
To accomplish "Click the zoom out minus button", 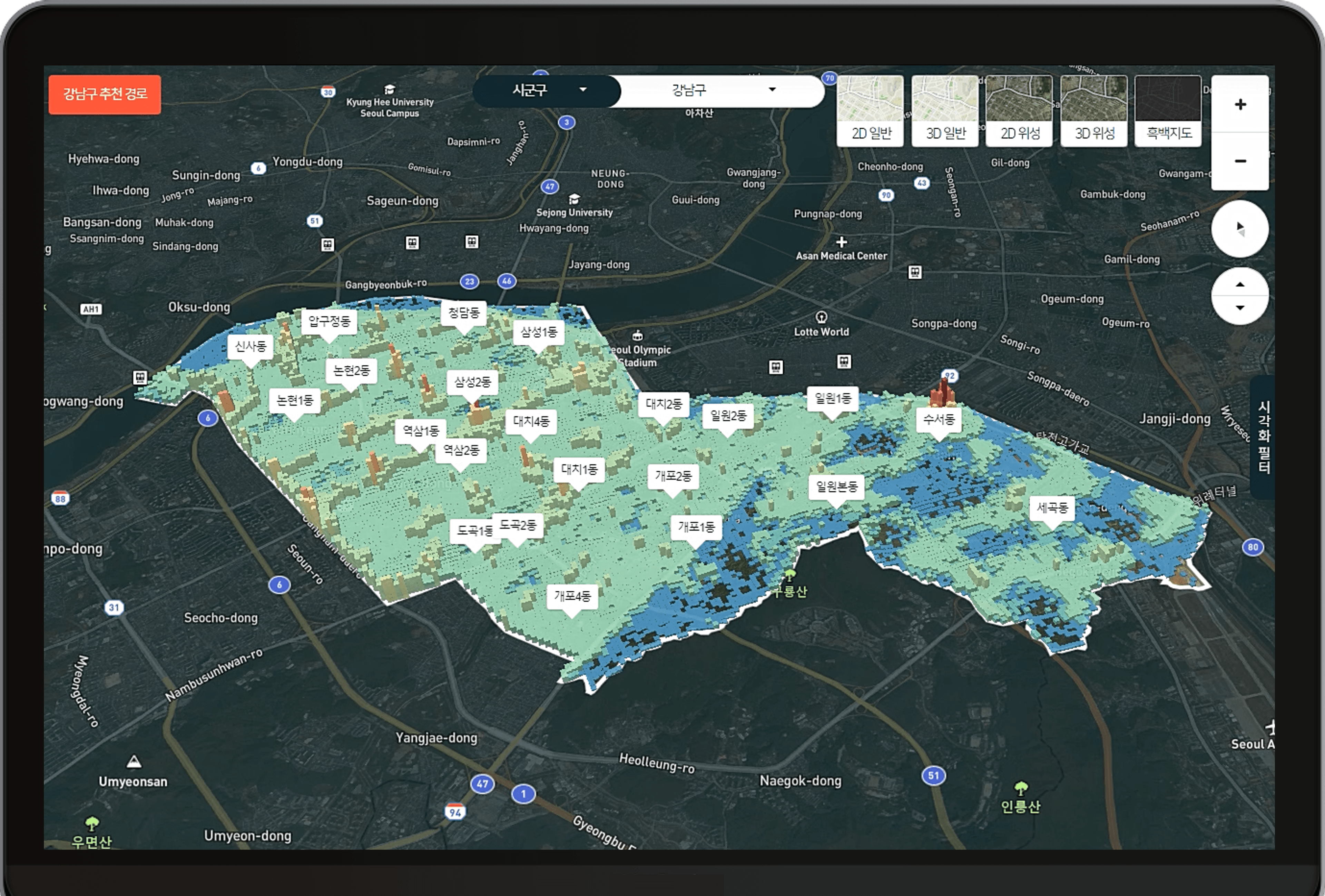I will [1240, 161].
